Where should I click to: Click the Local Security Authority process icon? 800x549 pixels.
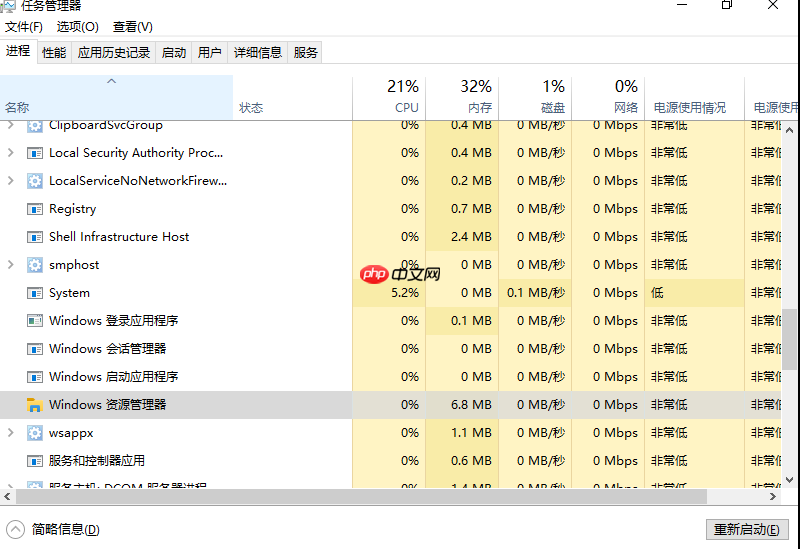coord(35,153)
